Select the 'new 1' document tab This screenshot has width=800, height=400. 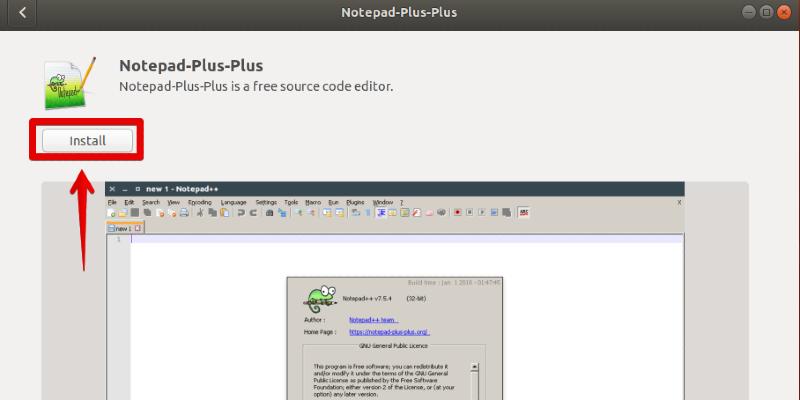[x=119, y=228]
